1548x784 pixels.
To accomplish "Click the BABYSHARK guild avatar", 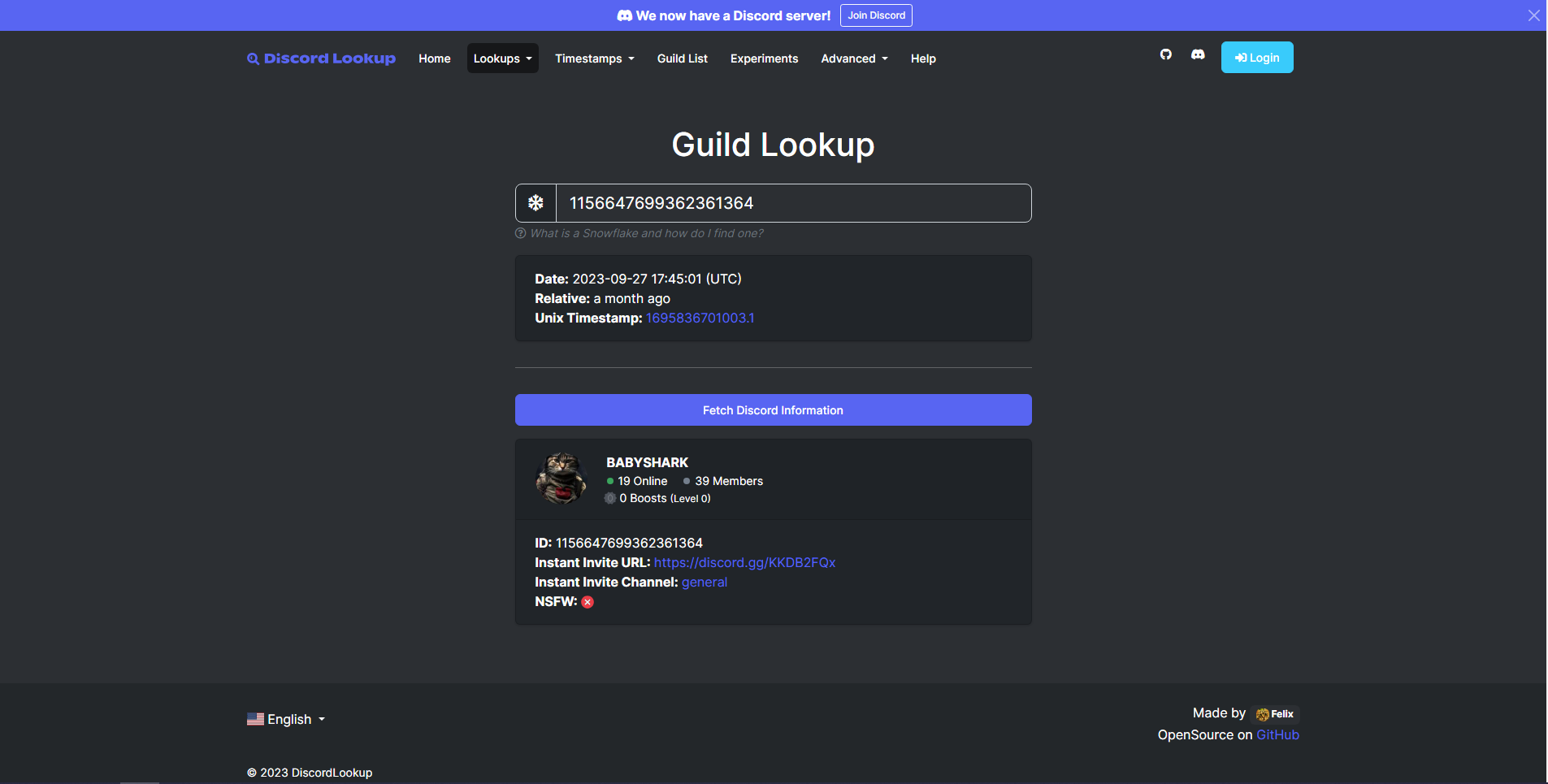I will pos(561,479).
